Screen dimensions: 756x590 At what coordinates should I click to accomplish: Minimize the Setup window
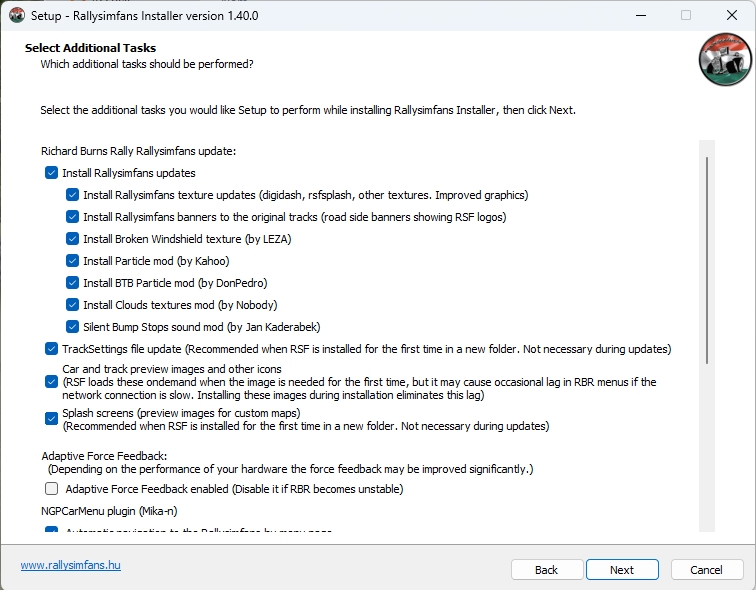[641, 15]
